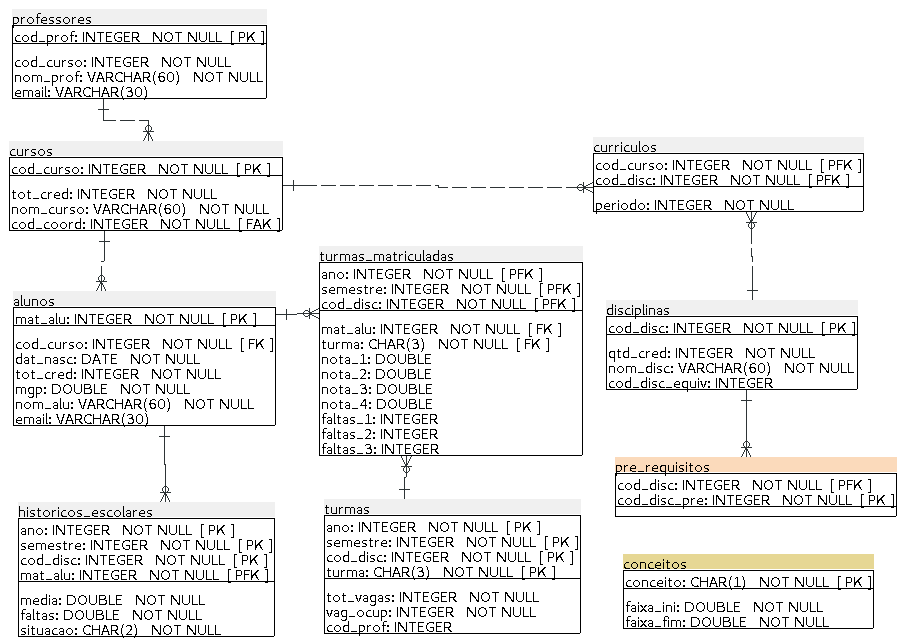907x642 pixels.
Task: Select the curriculos table title
Action: (625, 147)
